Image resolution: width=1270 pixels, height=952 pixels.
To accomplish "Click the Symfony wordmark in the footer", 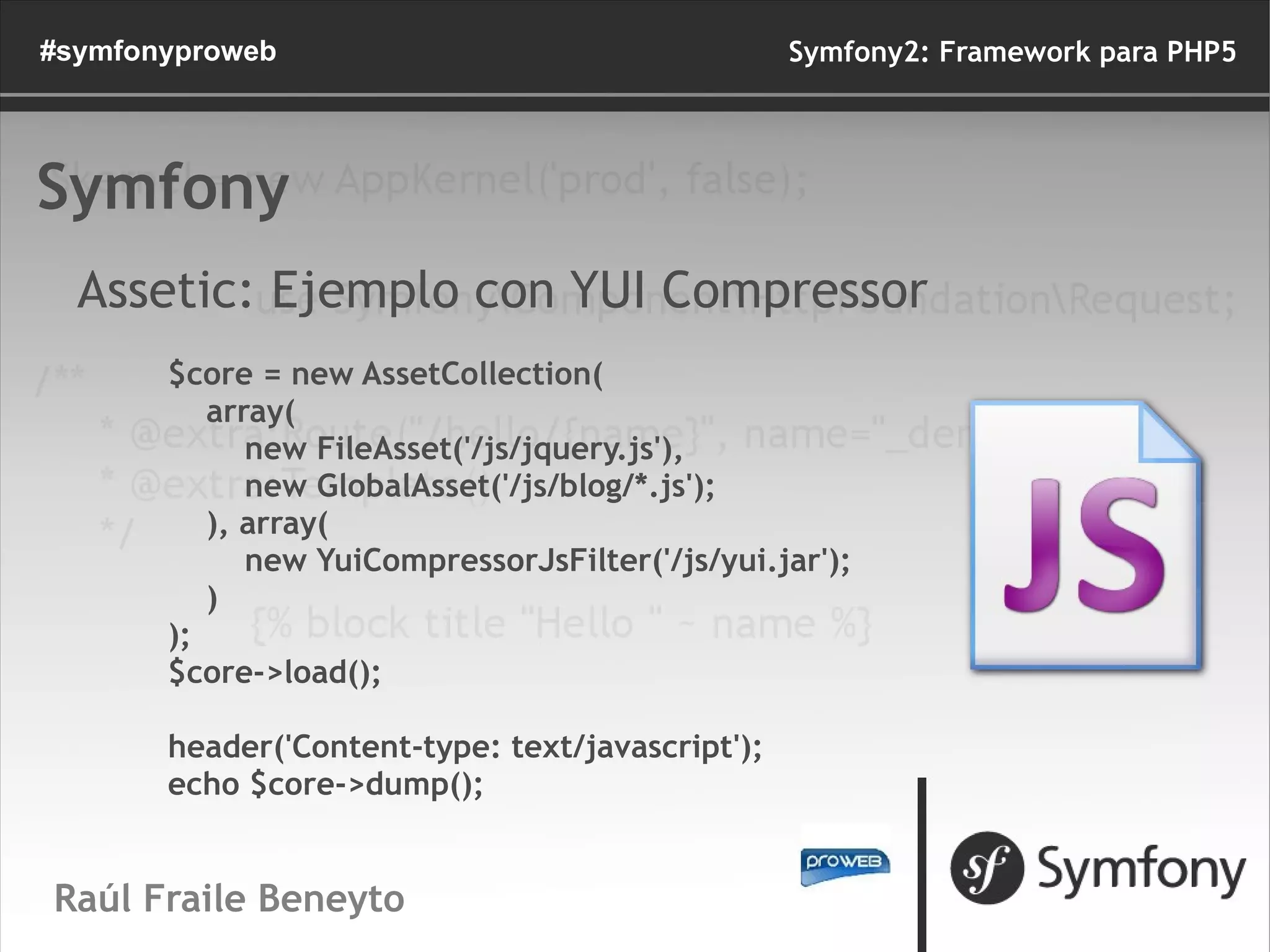I will [1142, 871].
